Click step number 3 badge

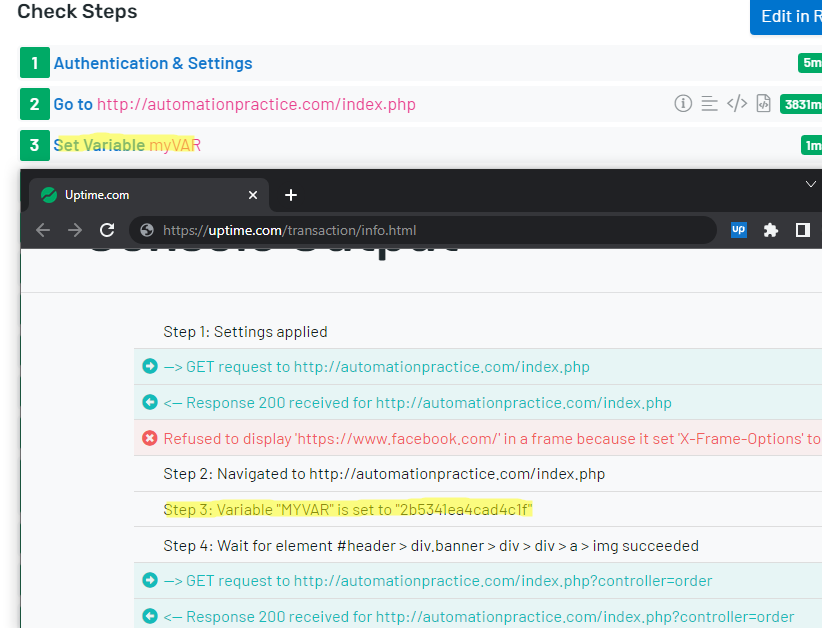35,145
